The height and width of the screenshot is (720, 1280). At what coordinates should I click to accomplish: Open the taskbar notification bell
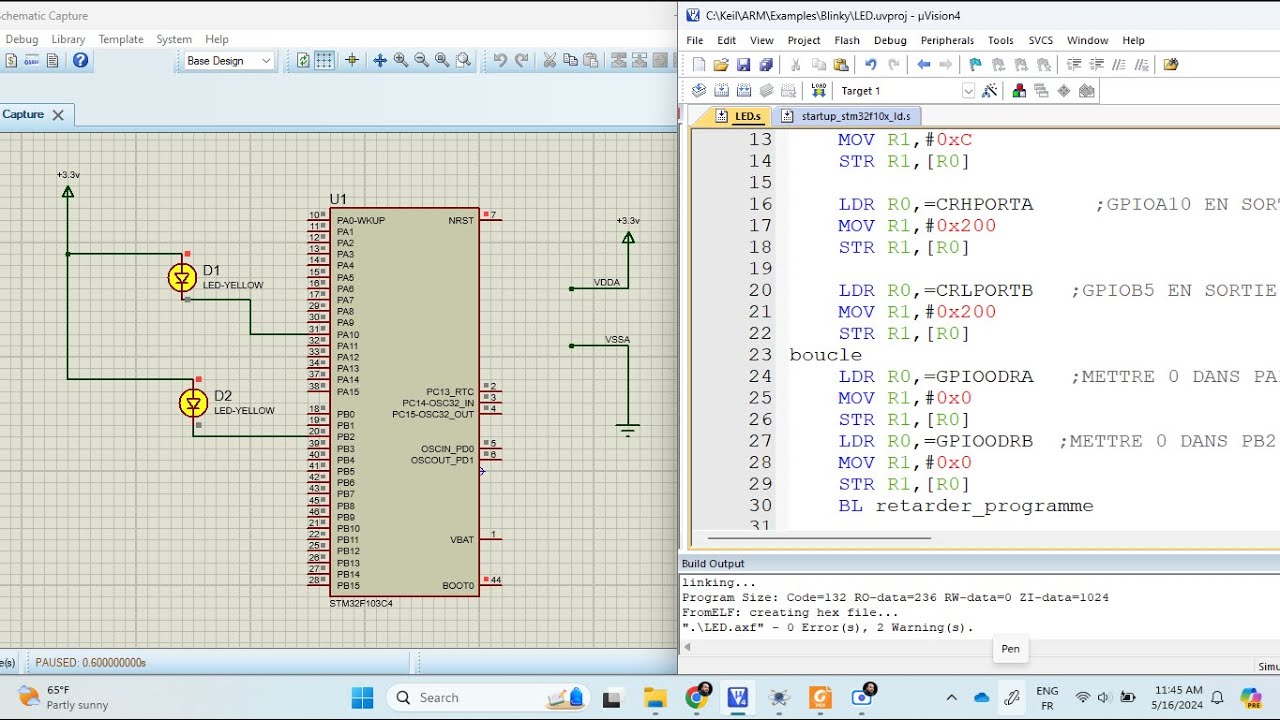pos(1217,697)
